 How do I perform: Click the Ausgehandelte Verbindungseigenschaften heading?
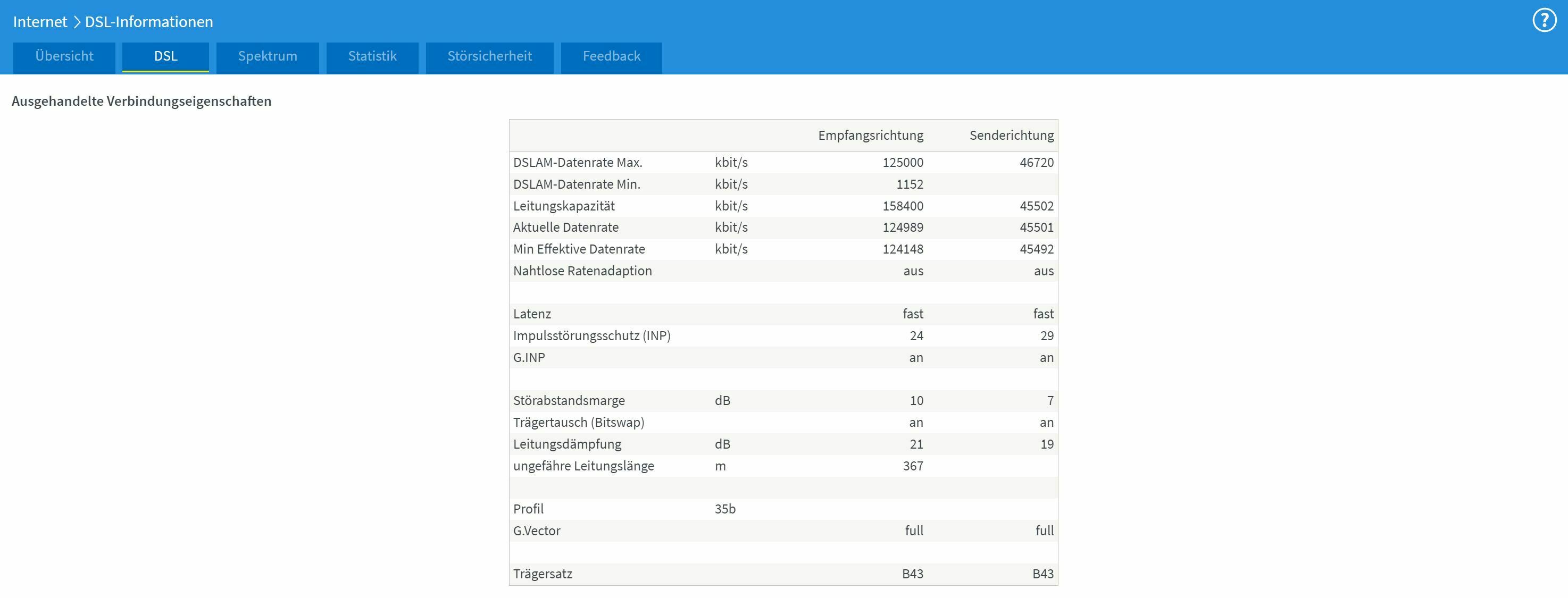coord(141,102)
